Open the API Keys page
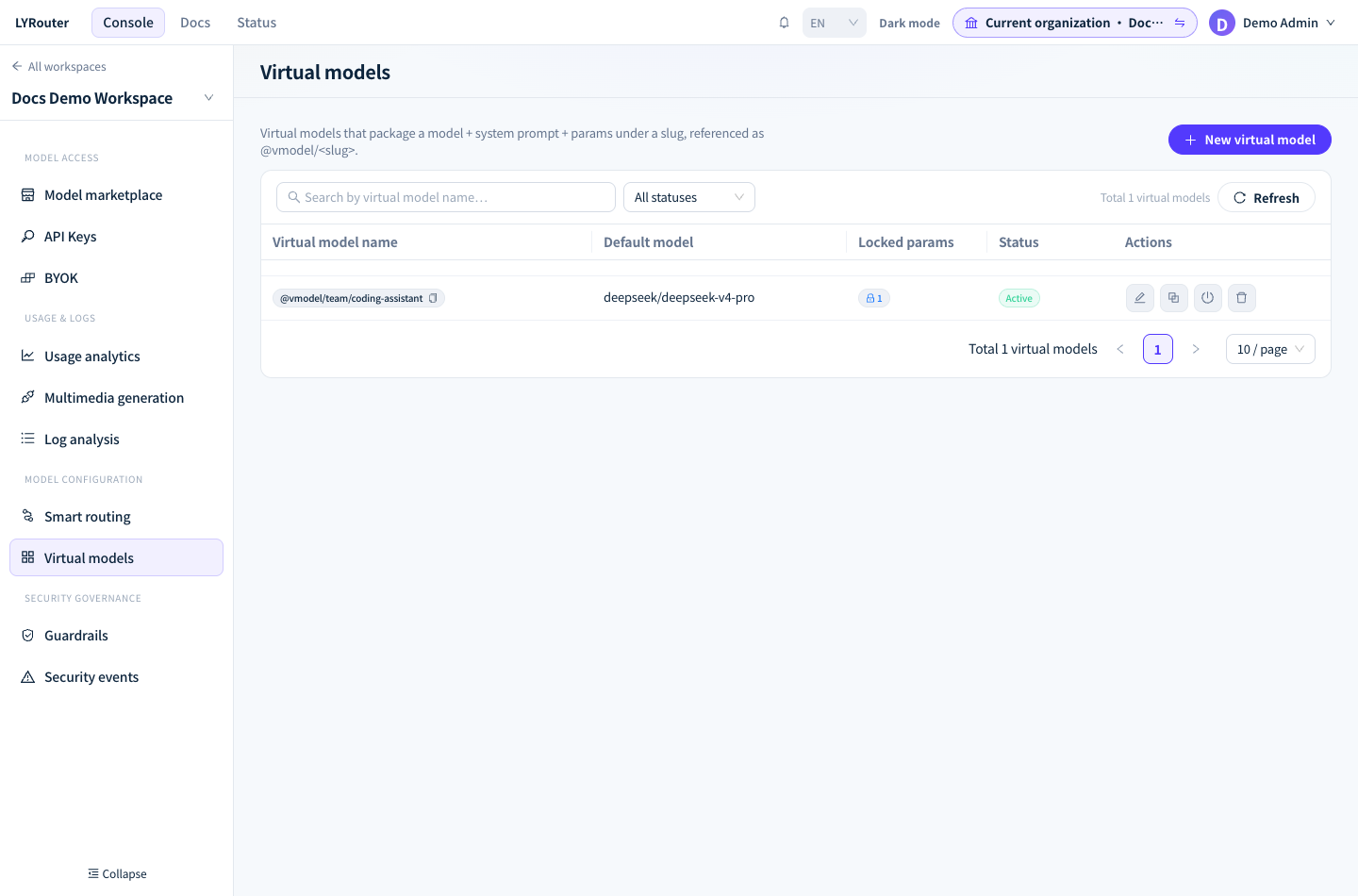 coord(116,237)
